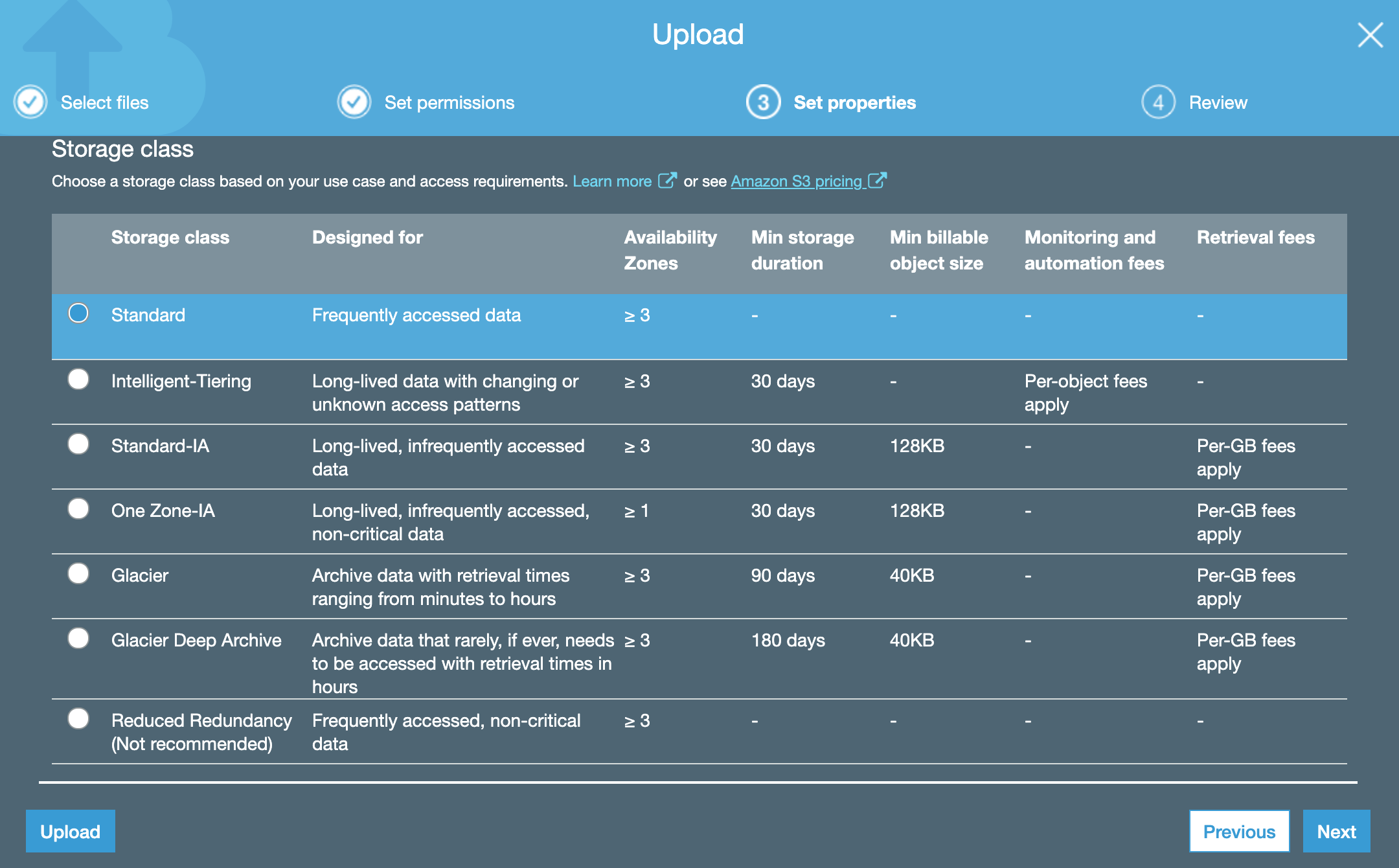The image size is (1399, 868).
Task: Jump to the Review step label
Action: (x=1218, y=102)
